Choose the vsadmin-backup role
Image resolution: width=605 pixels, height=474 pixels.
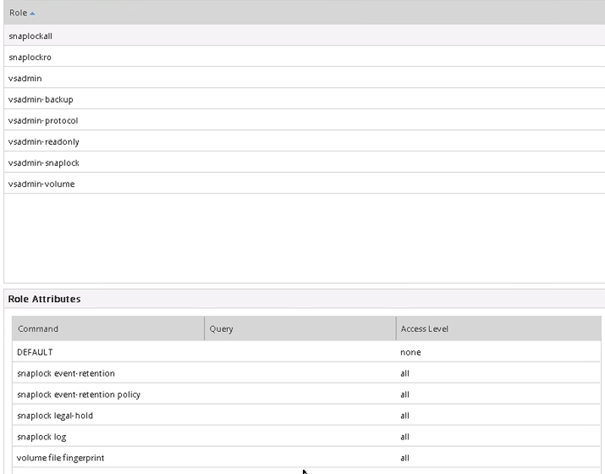click(40, 100)
